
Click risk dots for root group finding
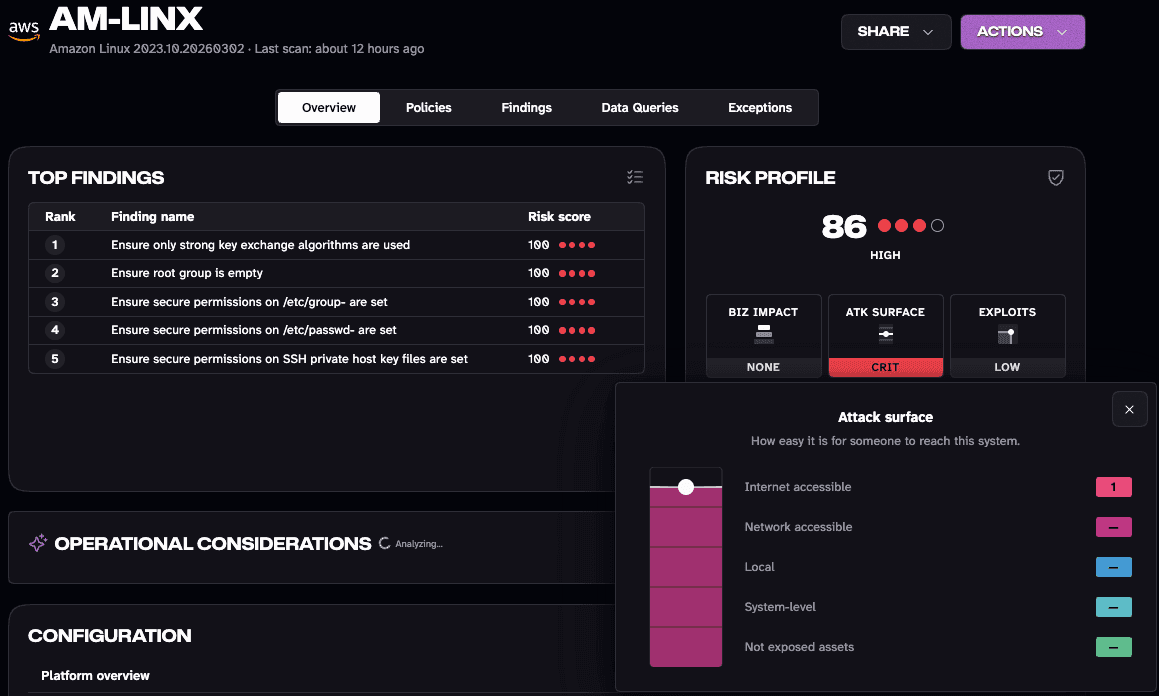(x=577, y=273)
